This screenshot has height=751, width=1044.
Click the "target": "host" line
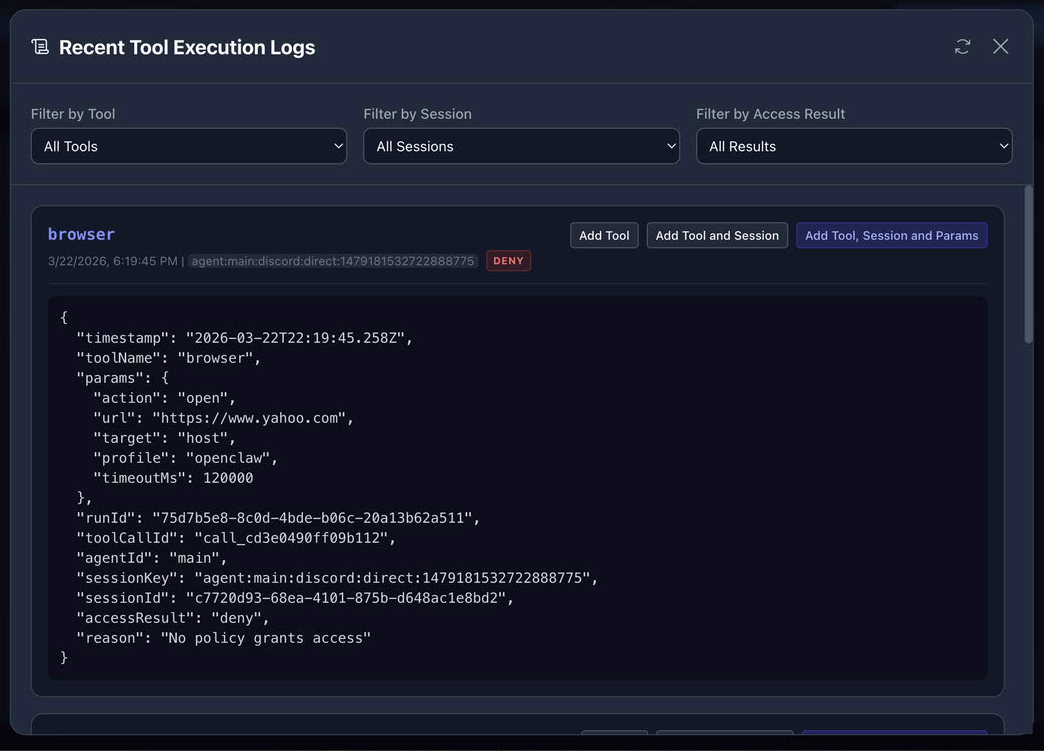164,438
